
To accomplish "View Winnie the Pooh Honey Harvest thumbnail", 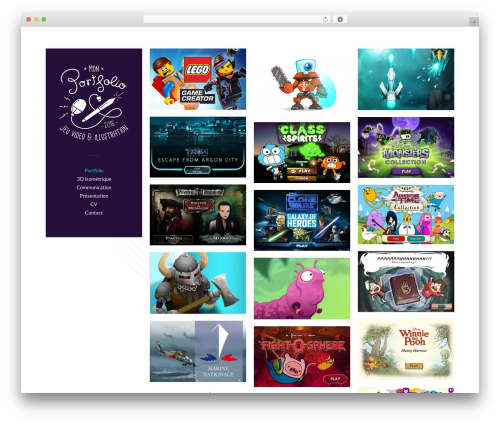I will click(406, 350).
